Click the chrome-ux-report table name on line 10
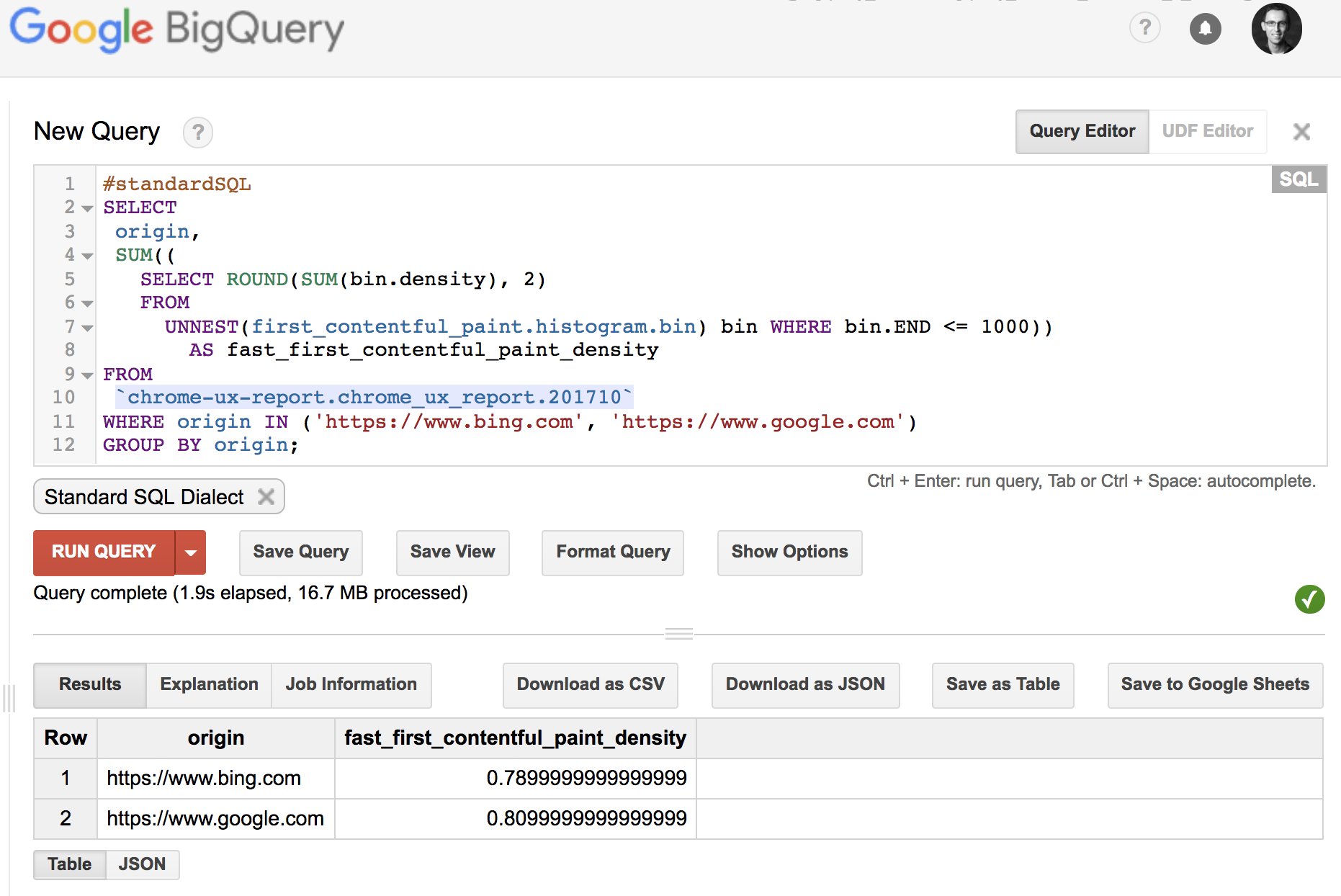The height and width of the screenshot is (896, 1341). click(x=374, y=398)
